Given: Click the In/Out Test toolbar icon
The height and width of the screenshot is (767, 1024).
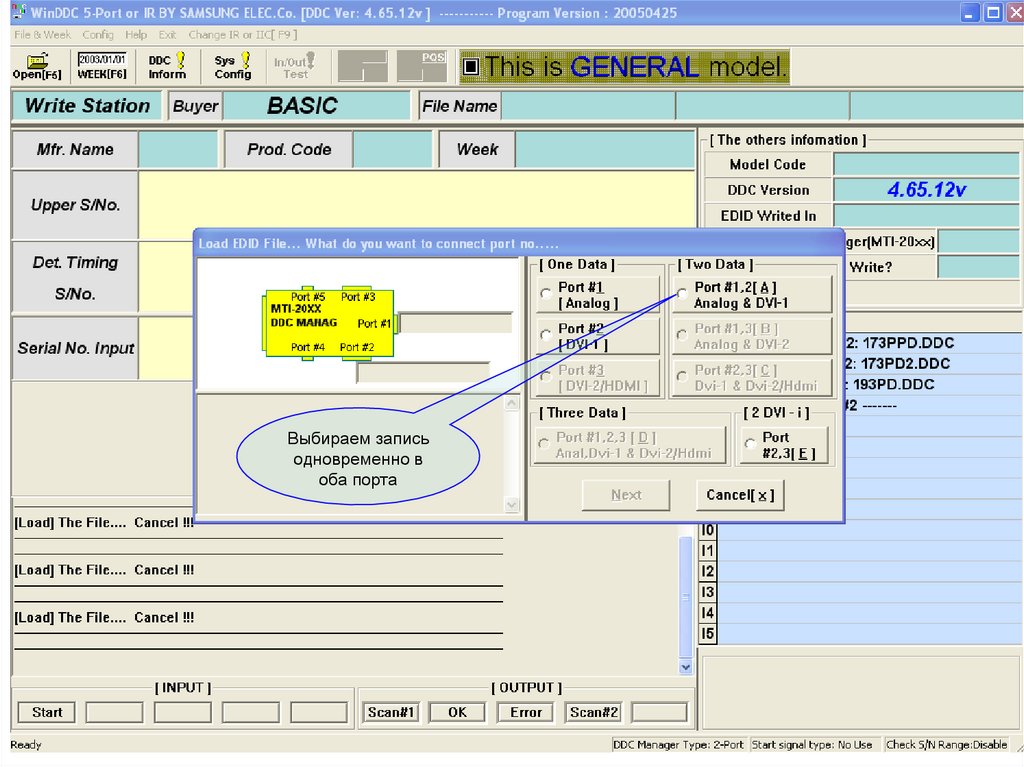Looking at the screenshot, I should [294, 66].
